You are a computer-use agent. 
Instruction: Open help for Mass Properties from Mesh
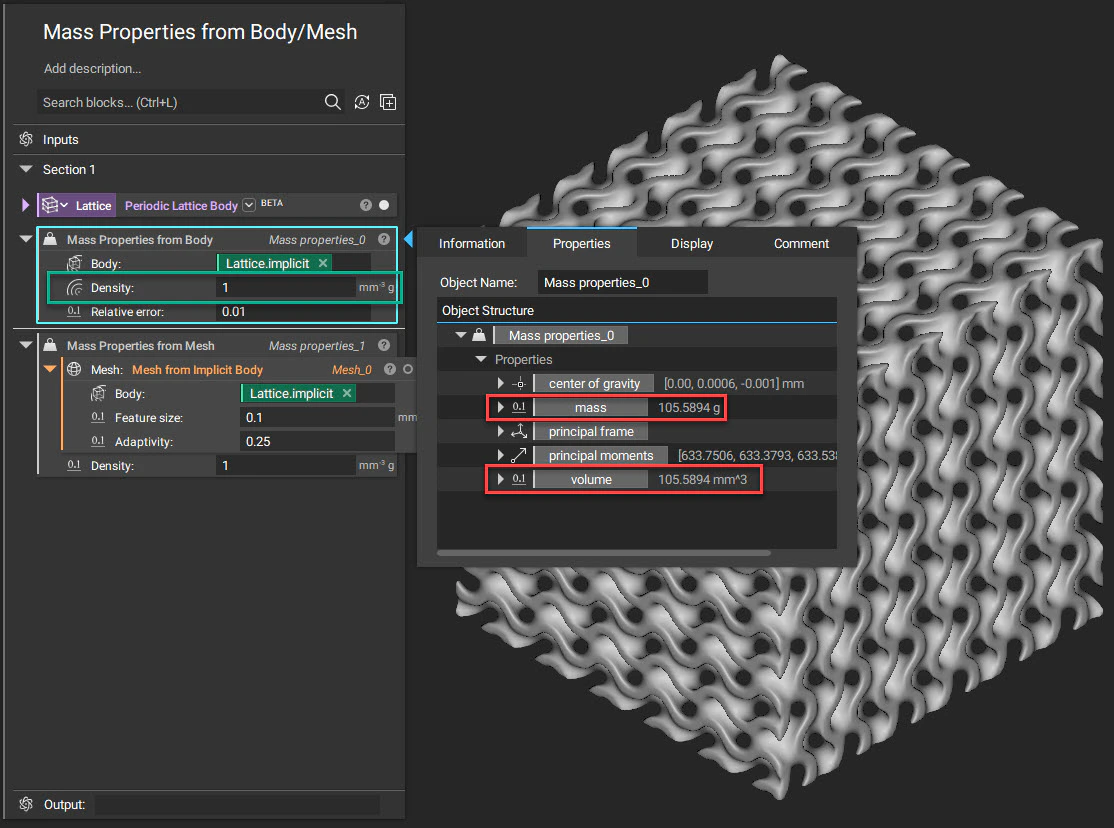(384, 345)
